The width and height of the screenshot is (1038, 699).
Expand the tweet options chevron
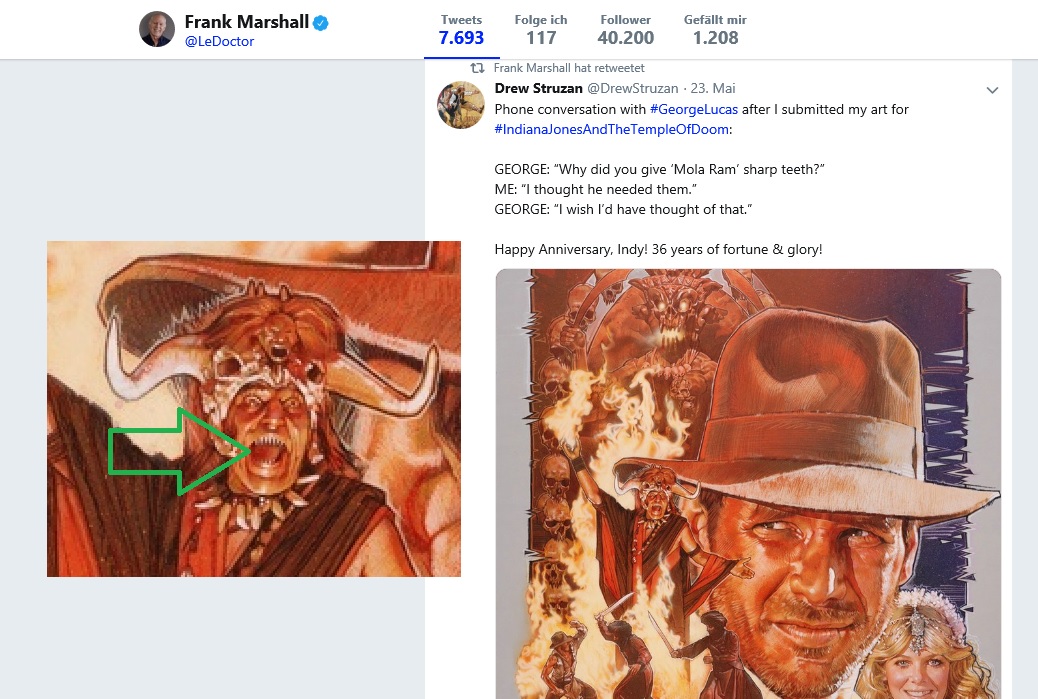[x=992, y=90]
